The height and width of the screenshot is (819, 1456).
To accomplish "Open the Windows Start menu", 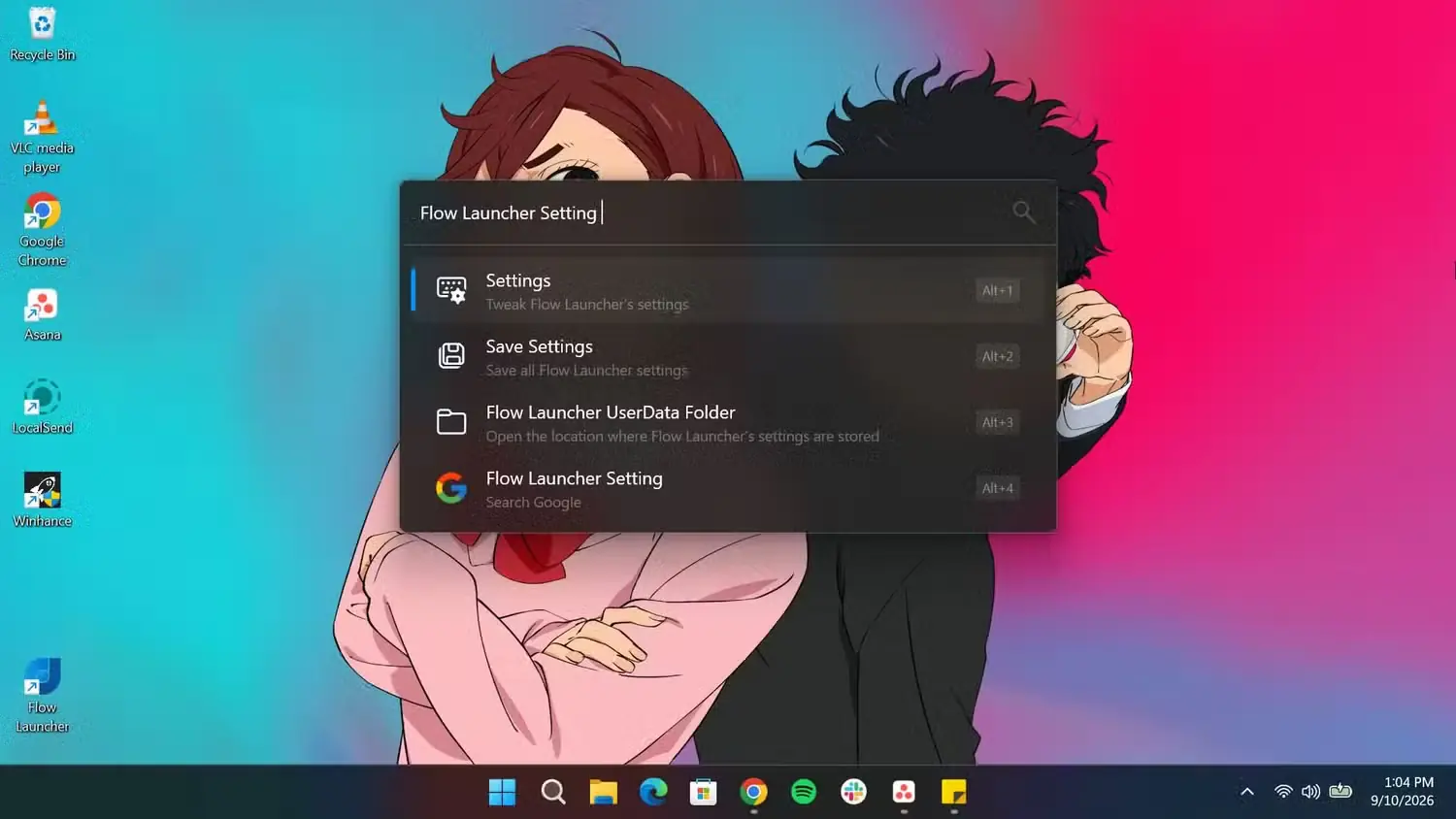I will pos(502,792).
